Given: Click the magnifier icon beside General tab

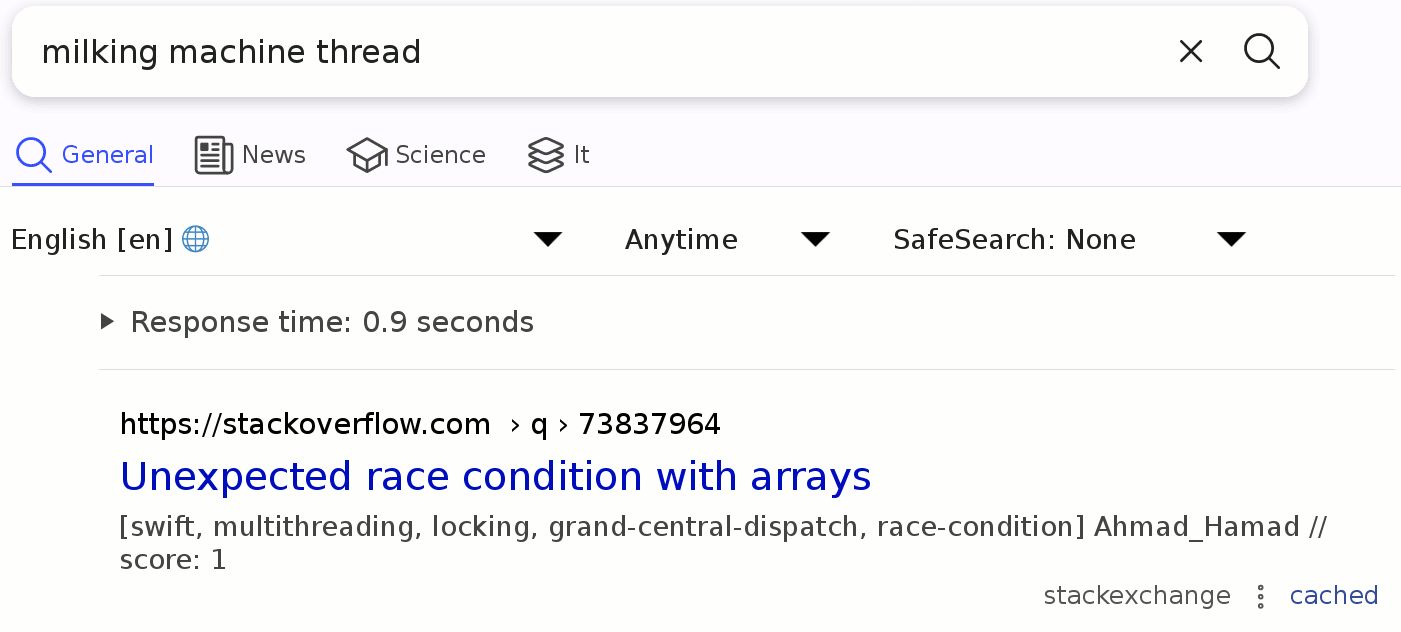Looking at the screenshot, I should tap(32, 155).
